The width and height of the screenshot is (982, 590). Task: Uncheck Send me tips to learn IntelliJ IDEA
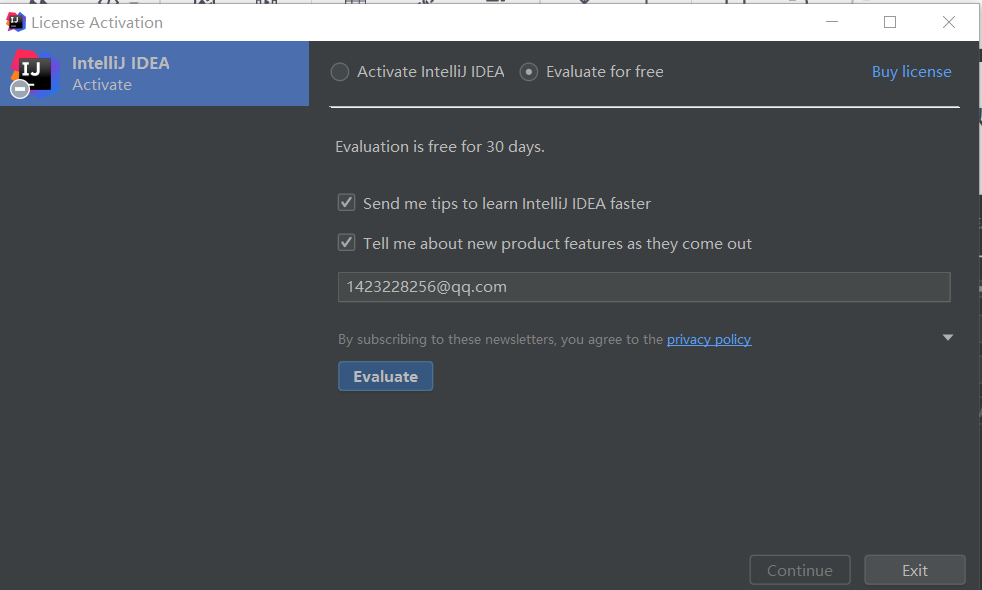[346, 202]
